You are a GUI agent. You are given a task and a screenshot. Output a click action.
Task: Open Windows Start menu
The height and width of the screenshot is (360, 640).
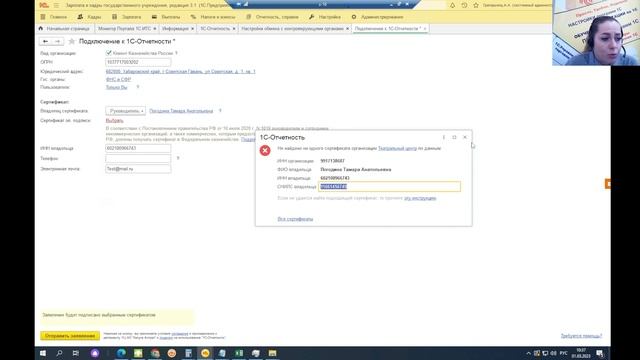43,353
